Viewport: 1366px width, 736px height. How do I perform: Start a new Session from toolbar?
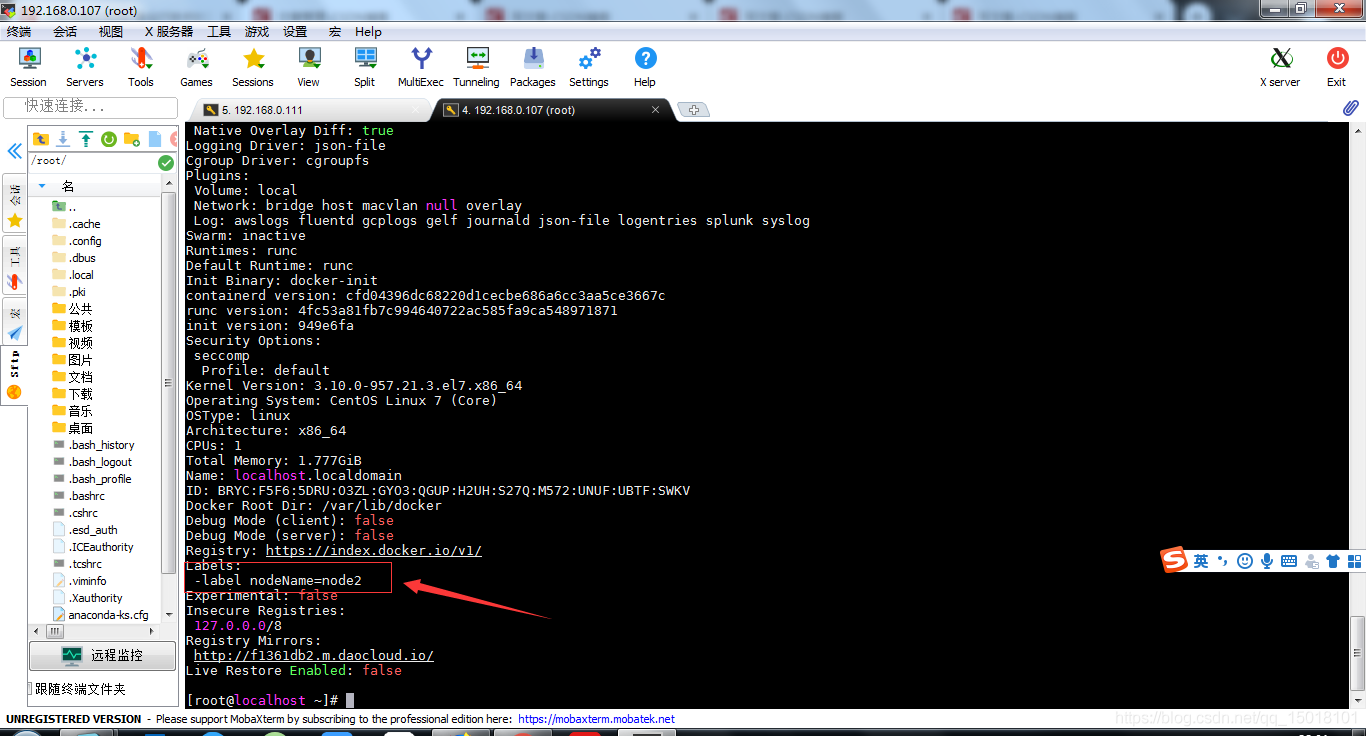[x=28, y=66]
